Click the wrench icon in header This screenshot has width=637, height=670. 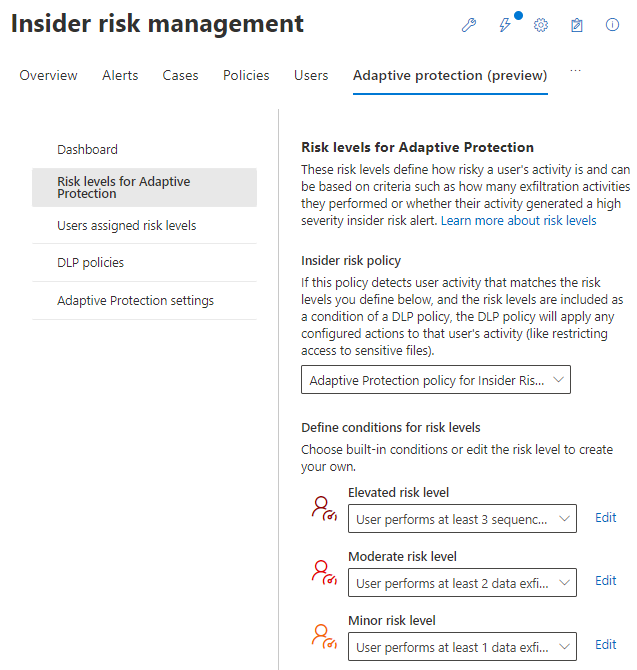coord(468,25)
